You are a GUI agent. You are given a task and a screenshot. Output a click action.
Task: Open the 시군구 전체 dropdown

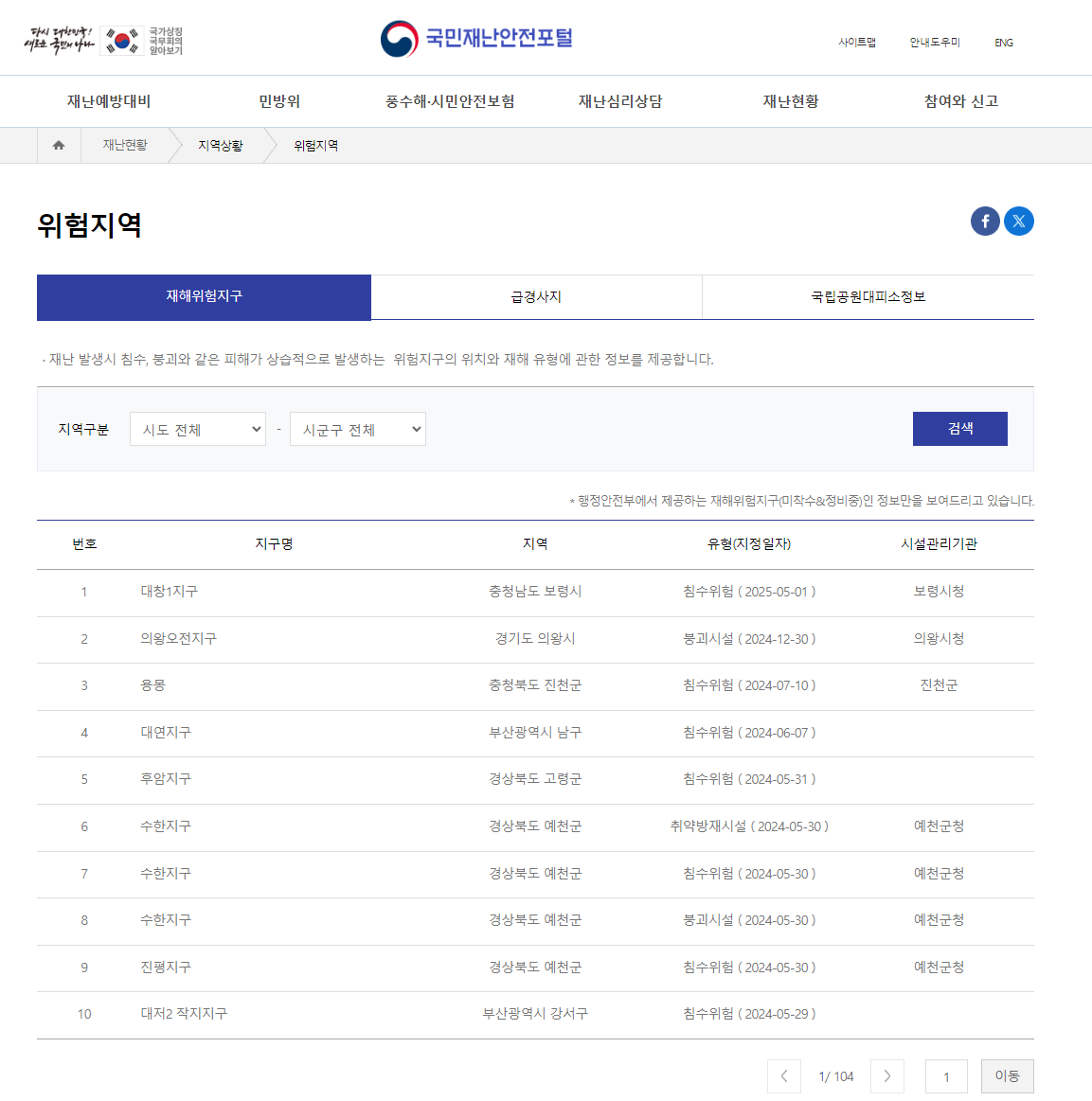pos(358,429)
